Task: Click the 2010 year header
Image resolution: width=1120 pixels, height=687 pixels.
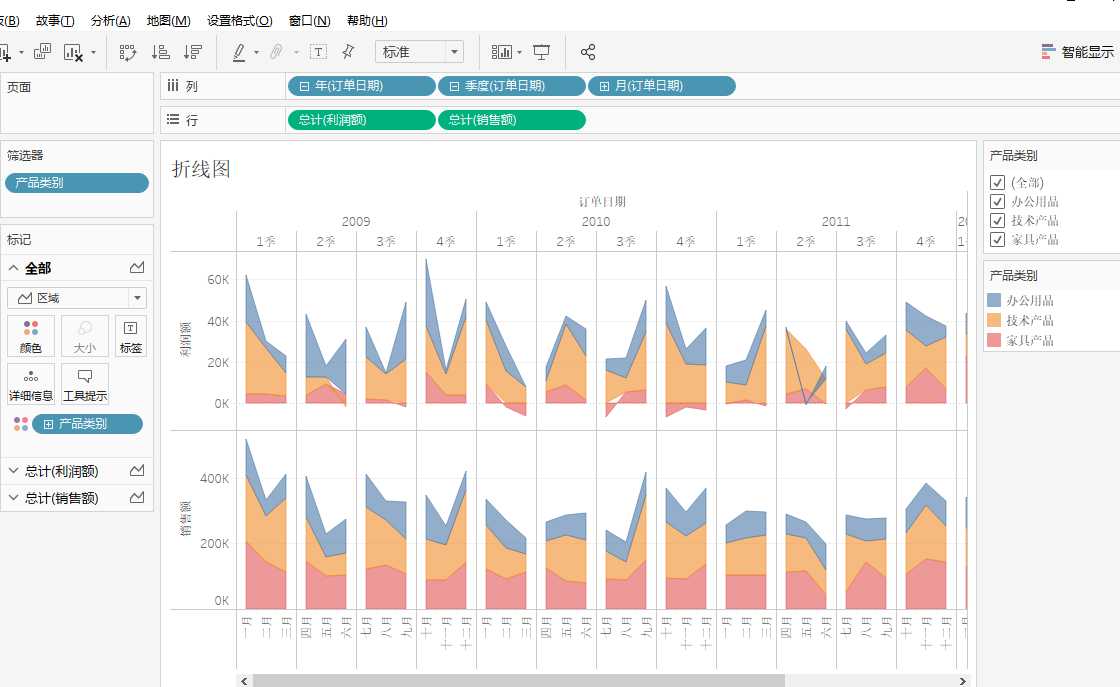Action: click(x=596, y=221)
